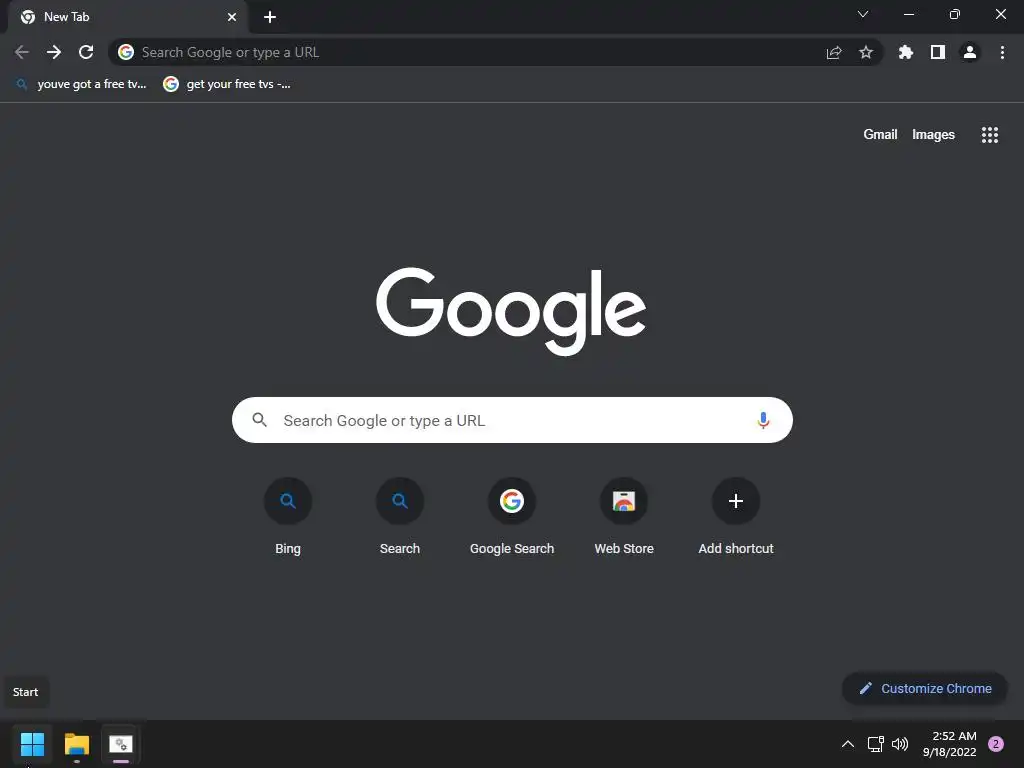Image resolution: width=1024 pixels, height=768 pixels.
Task: Open the Google apps grid
Action: pos(990,135)
